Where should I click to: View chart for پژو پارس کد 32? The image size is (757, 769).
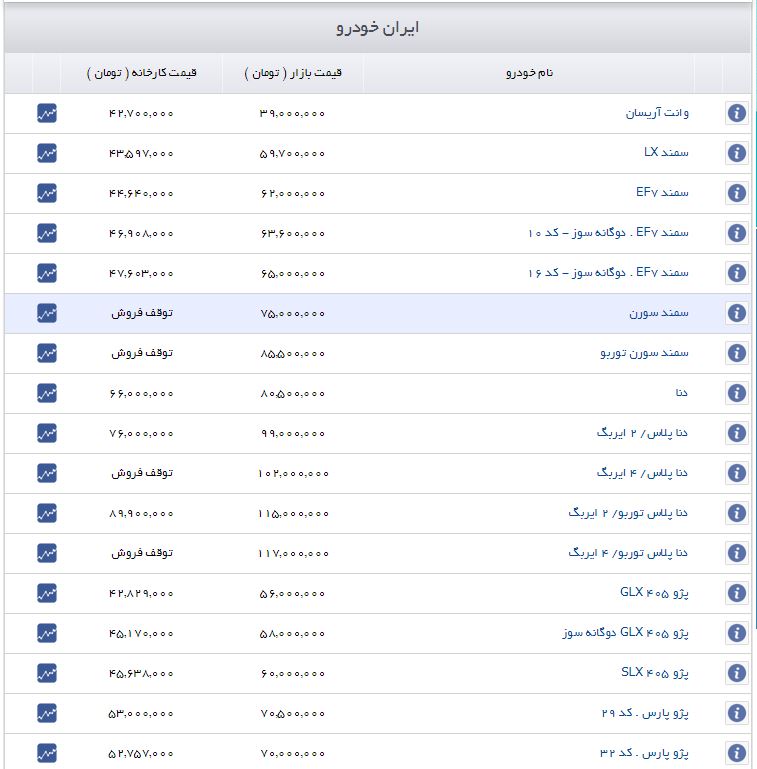[47, 753]
